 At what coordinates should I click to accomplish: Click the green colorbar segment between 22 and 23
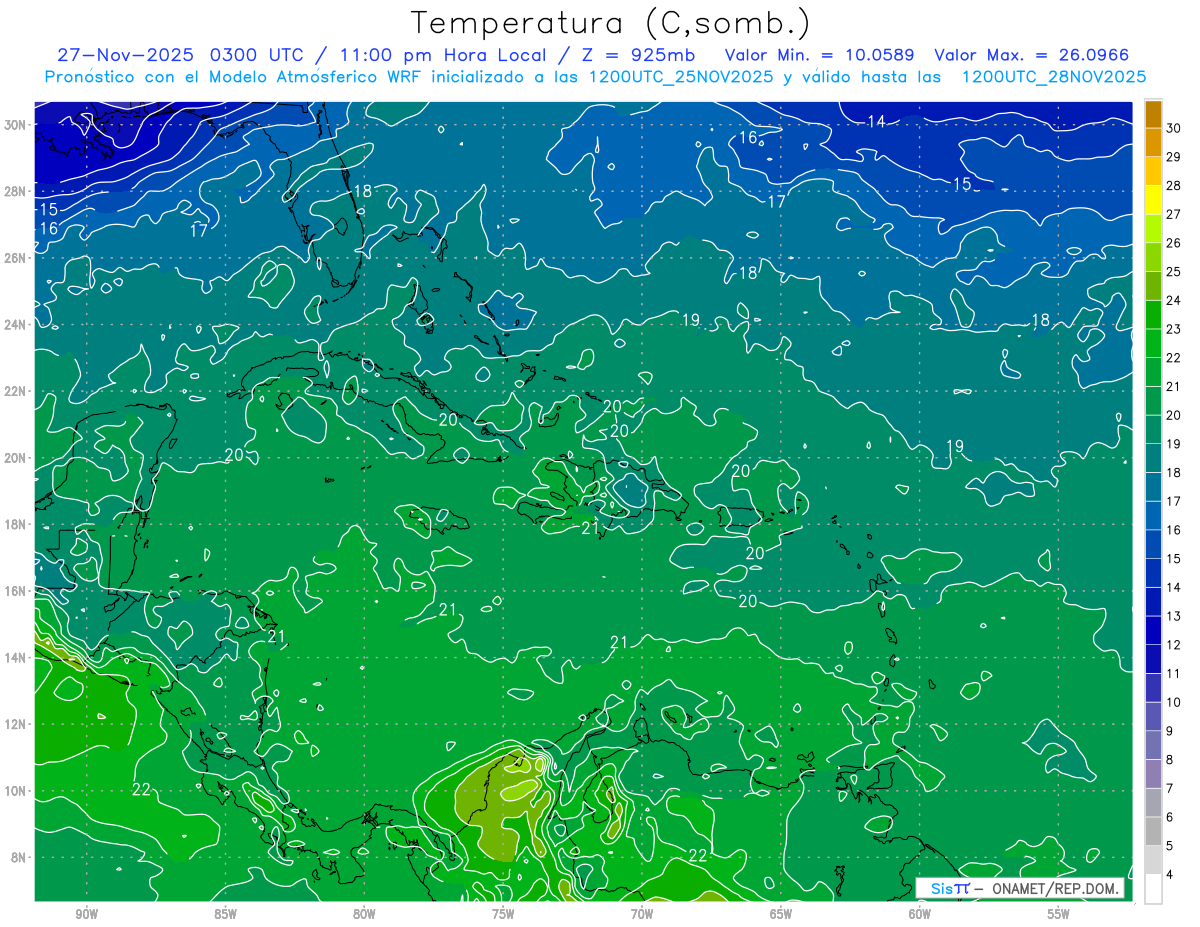[x=1153, y=344]
